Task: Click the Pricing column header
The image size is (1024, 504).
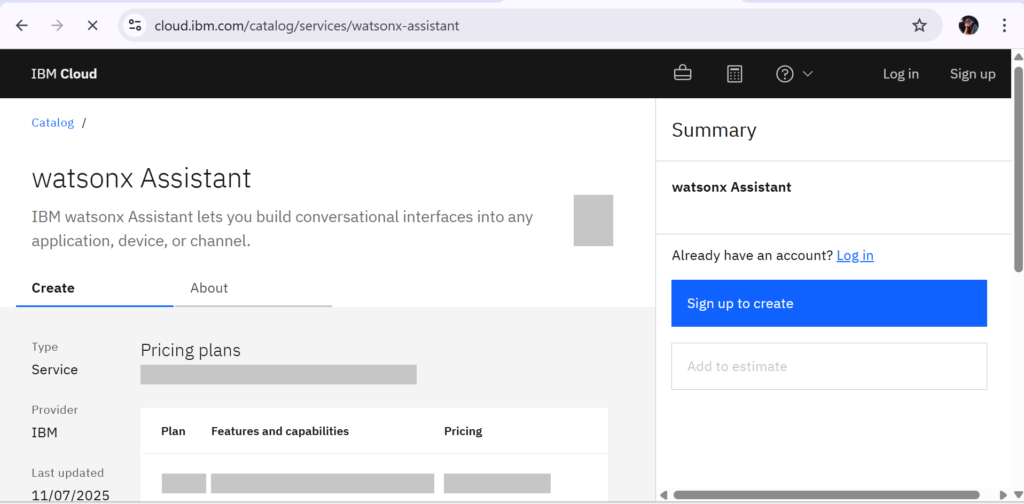Action: 463,432
